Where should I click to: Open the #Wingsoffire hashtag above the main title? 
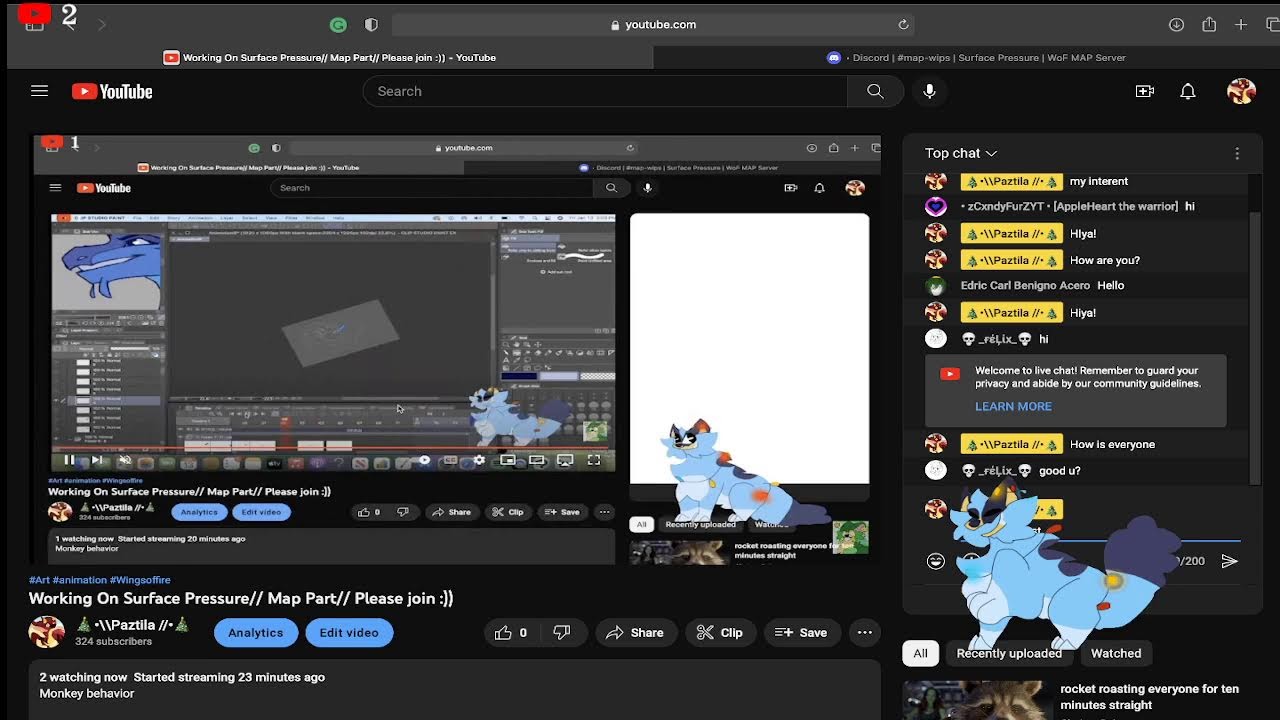(x=140, y=580)
